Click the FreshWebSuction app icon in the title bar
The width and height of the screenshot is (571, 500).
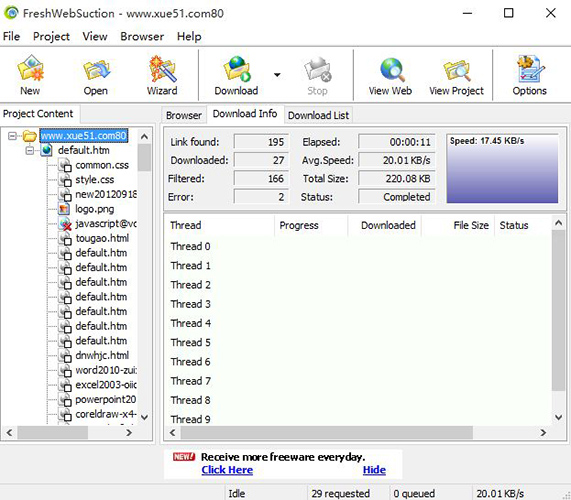[11, 13]
